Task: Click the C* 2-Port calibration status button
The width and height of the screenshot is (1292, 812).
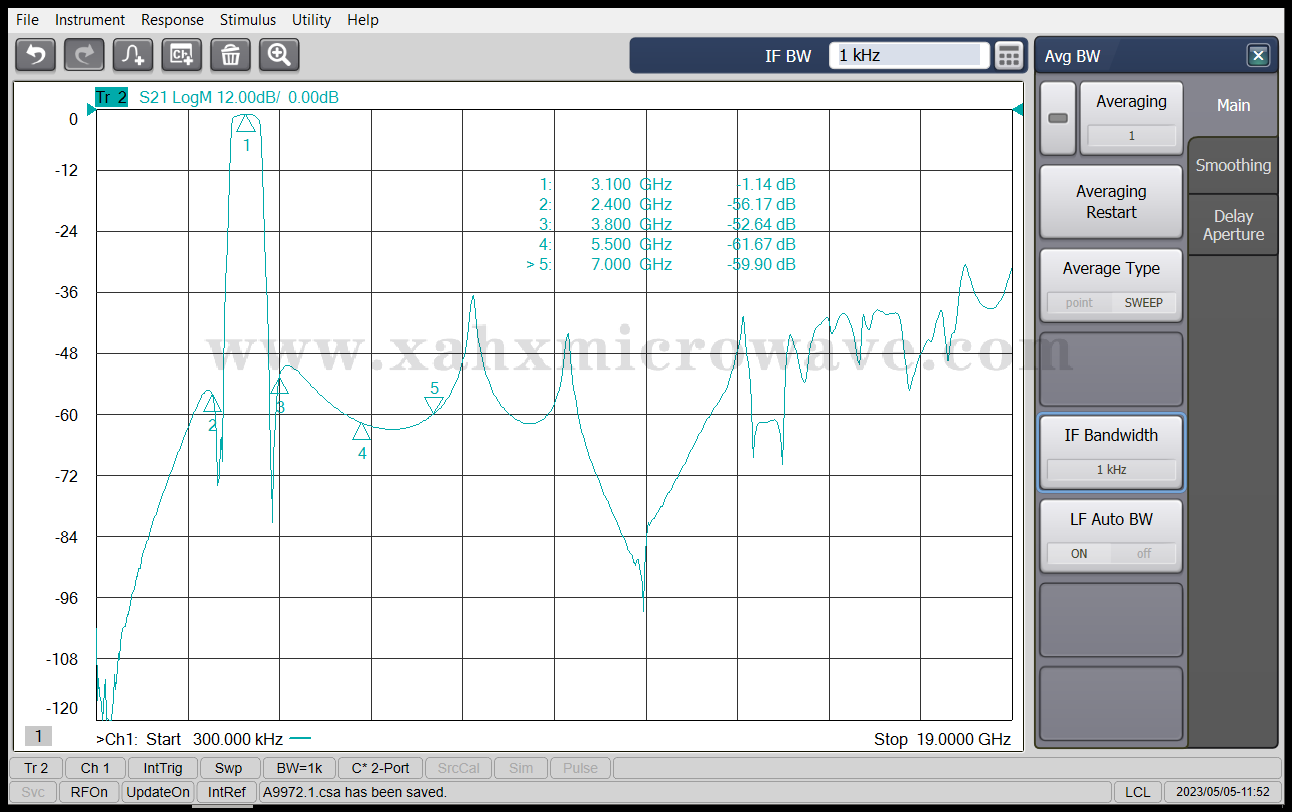Action: pyautogui.click(x=380, y=768)
